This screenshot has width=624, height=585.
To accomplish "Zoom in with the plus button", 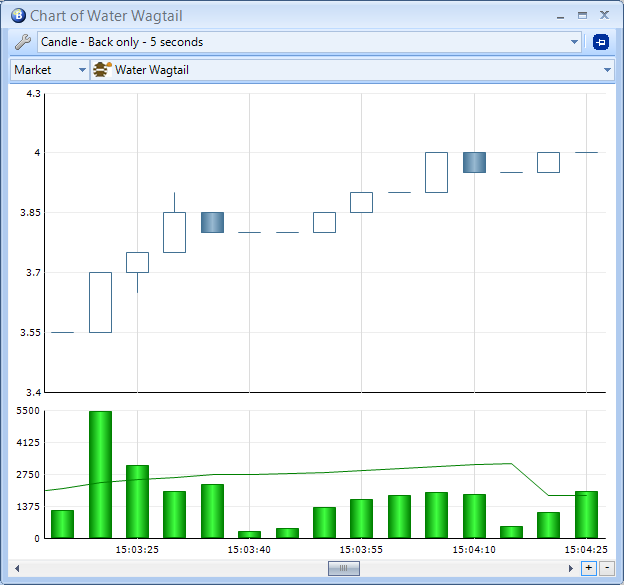I will [589, 568].
